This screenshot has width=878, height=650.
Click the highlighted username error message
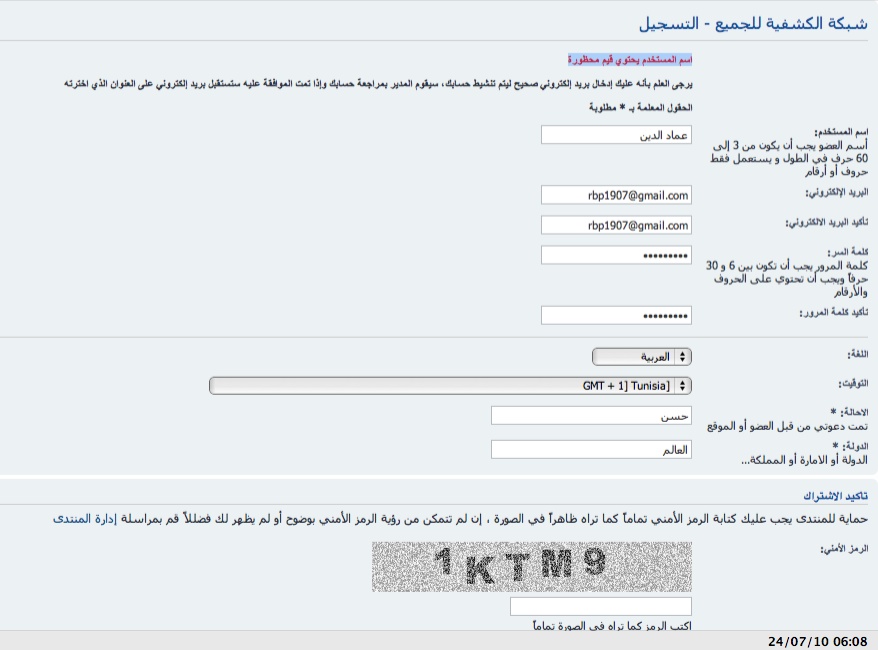coord(630,60)
